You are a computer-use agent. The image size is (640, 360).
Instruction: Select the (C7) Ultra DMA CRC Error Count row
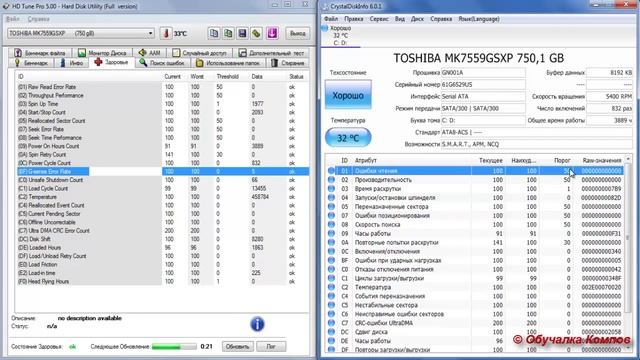point(162,231)
